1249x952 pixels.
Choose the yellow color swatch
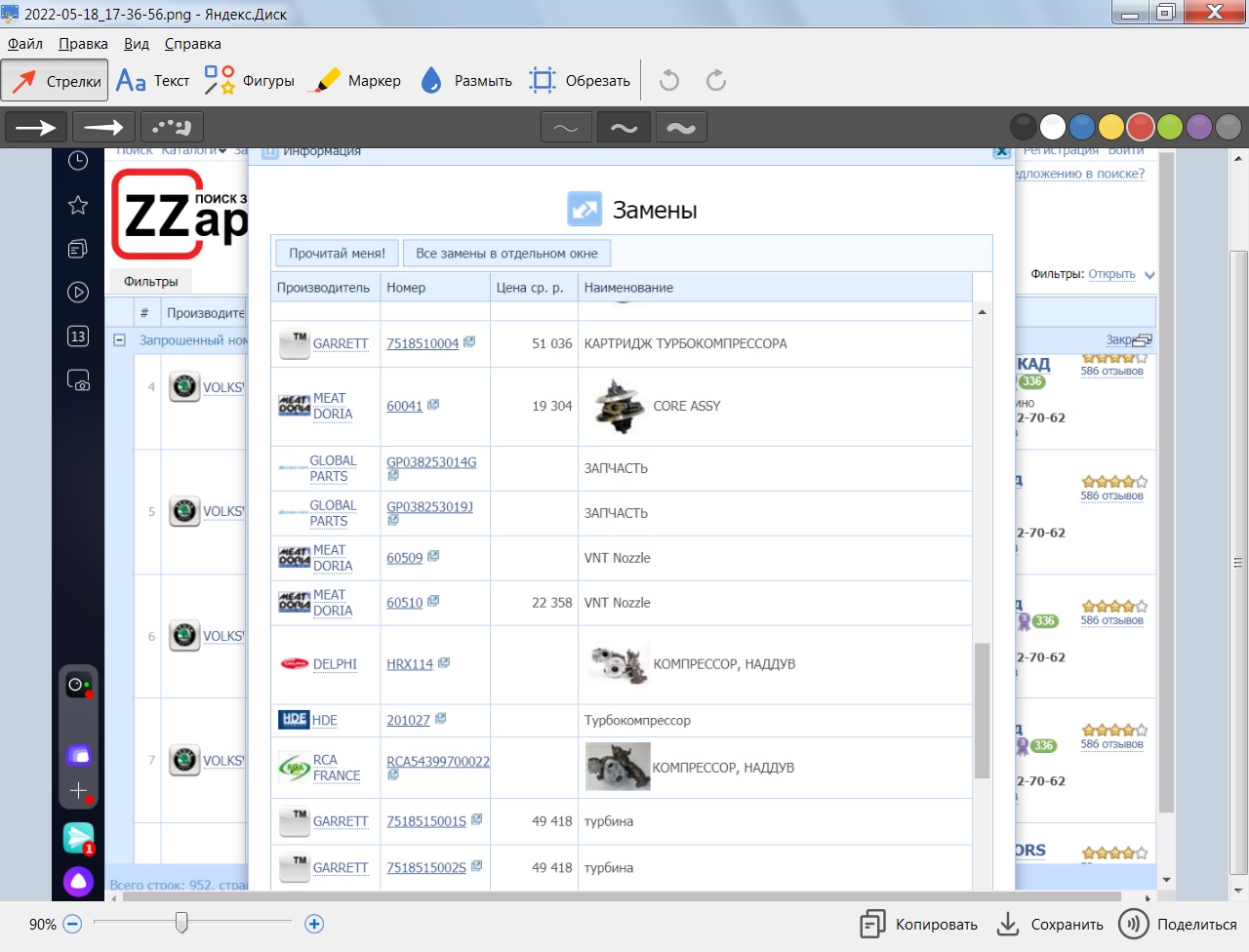coord(1111,127)
